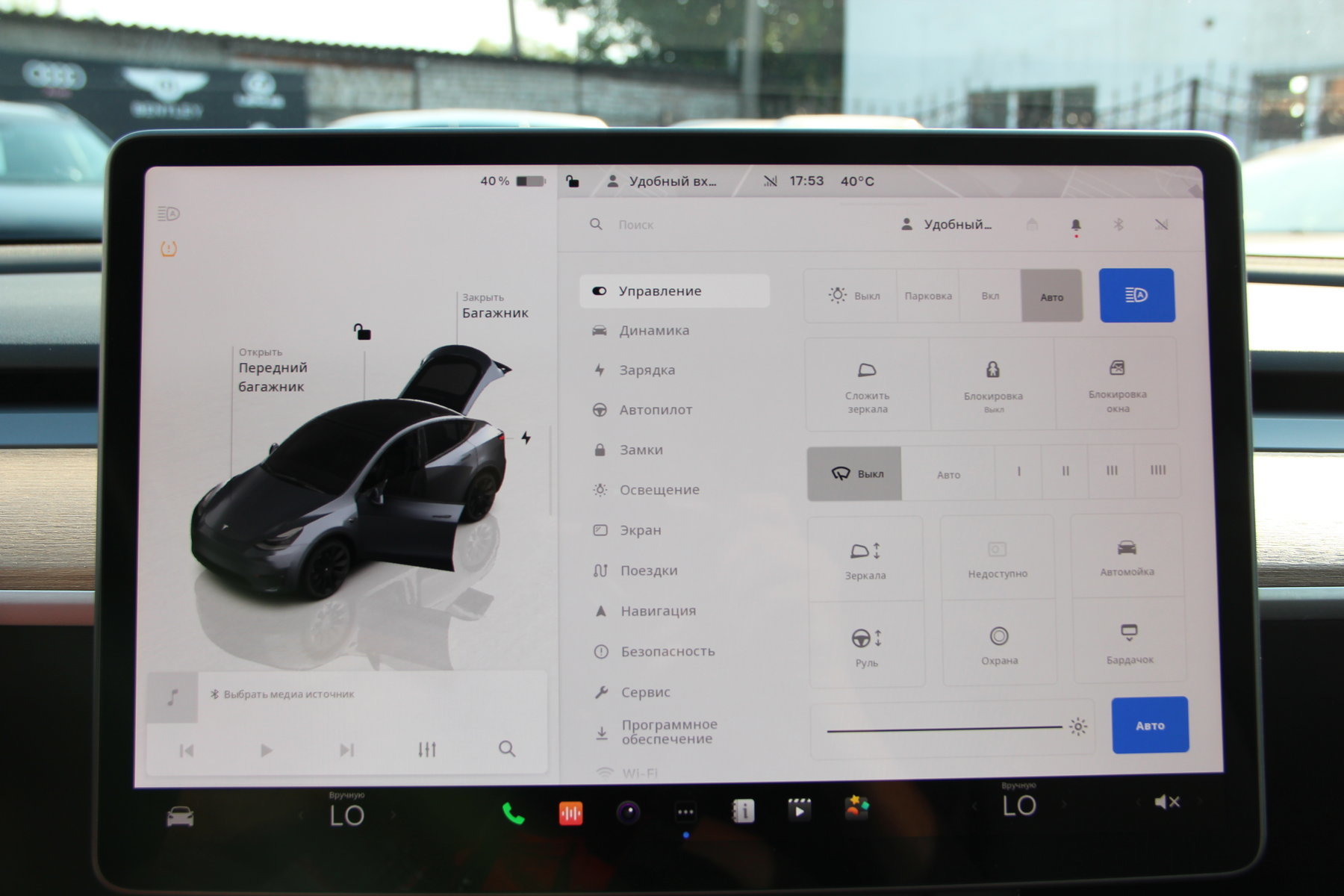Fold mirrors using Сложить зеркала
The width and height of the screenshot is (1344, 896).
(867, 385)
